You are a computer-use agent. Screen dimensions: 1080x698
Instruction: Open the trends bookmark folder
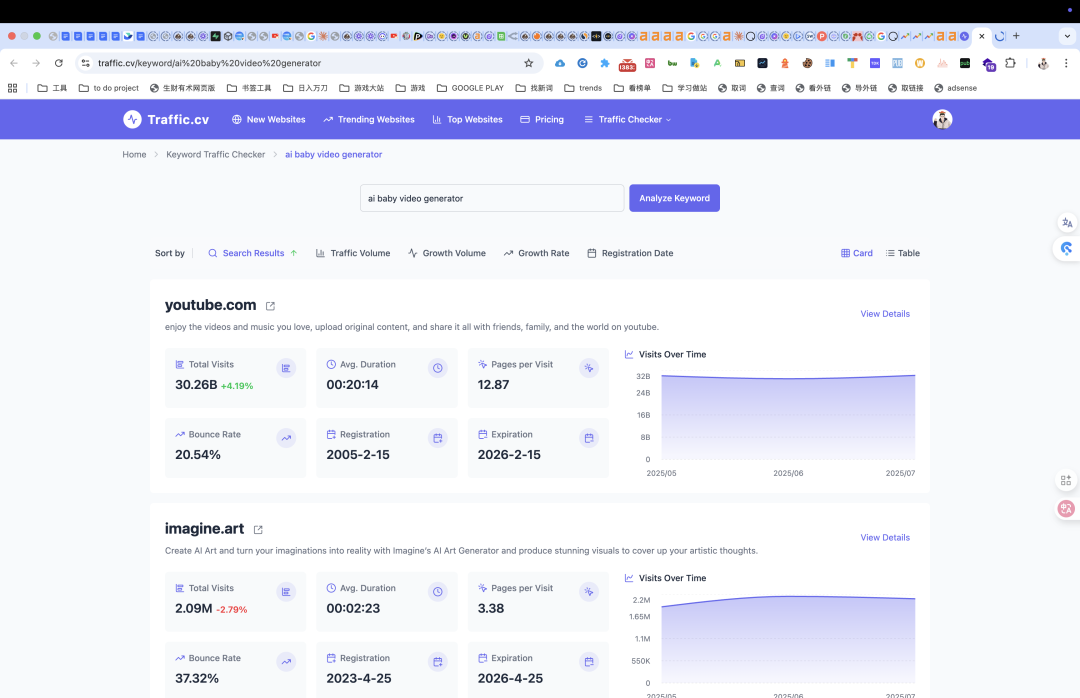pyautogui.click(x=583, y=88)
